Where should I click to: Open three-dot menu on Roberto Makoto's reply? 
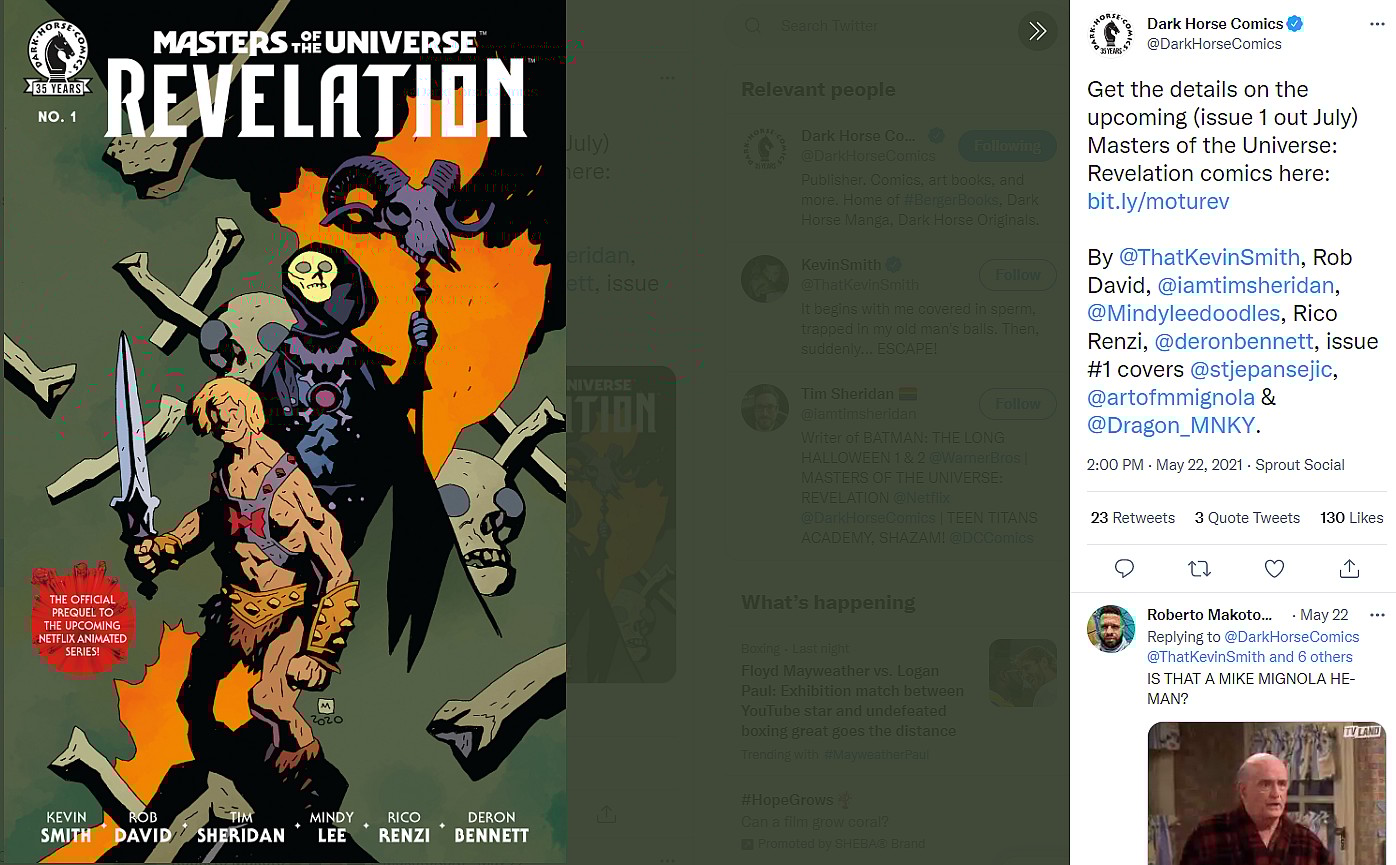tap(1377, 615)
